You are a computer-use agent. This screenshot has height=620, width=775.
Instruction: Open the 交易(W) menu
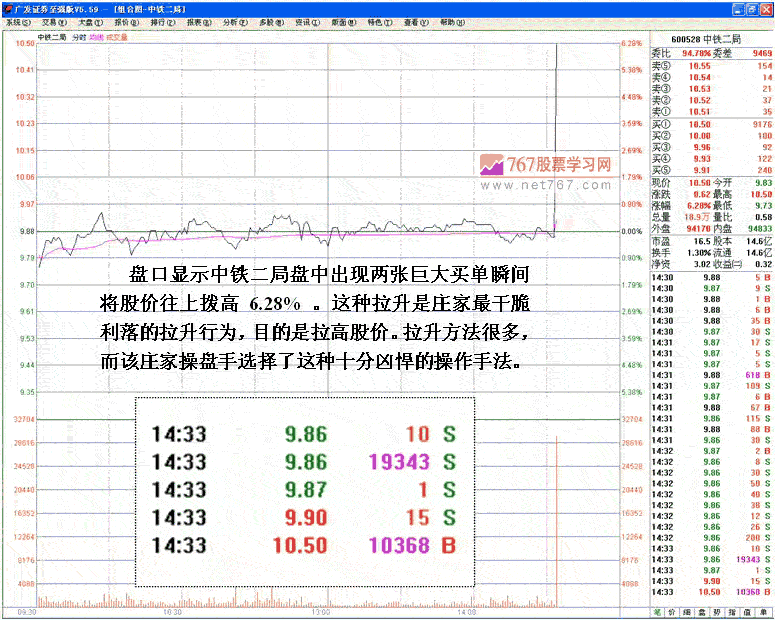(54, 21)
